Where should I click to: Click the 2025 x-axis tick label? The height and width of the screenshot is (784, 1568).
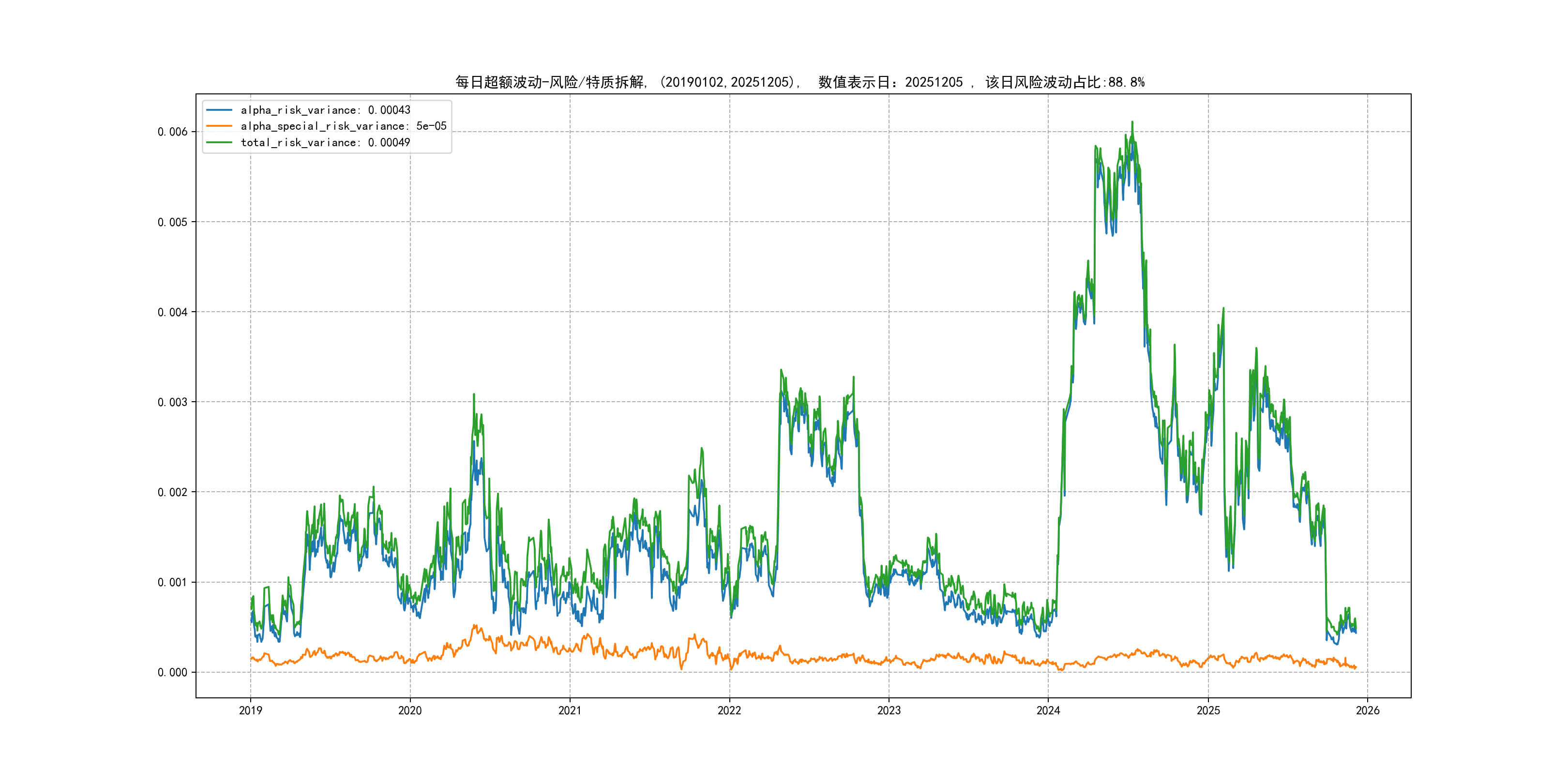pyautogui.click(x=1208, y=710)
